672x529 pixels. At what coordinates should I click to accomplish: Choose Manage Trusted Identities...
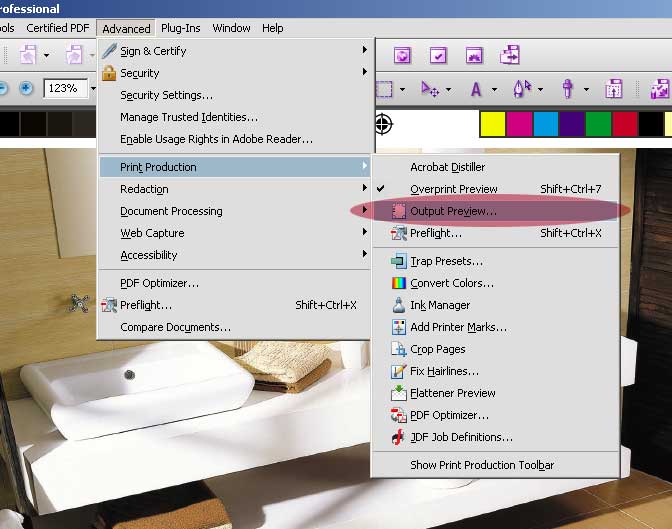[x=235, y=117]
